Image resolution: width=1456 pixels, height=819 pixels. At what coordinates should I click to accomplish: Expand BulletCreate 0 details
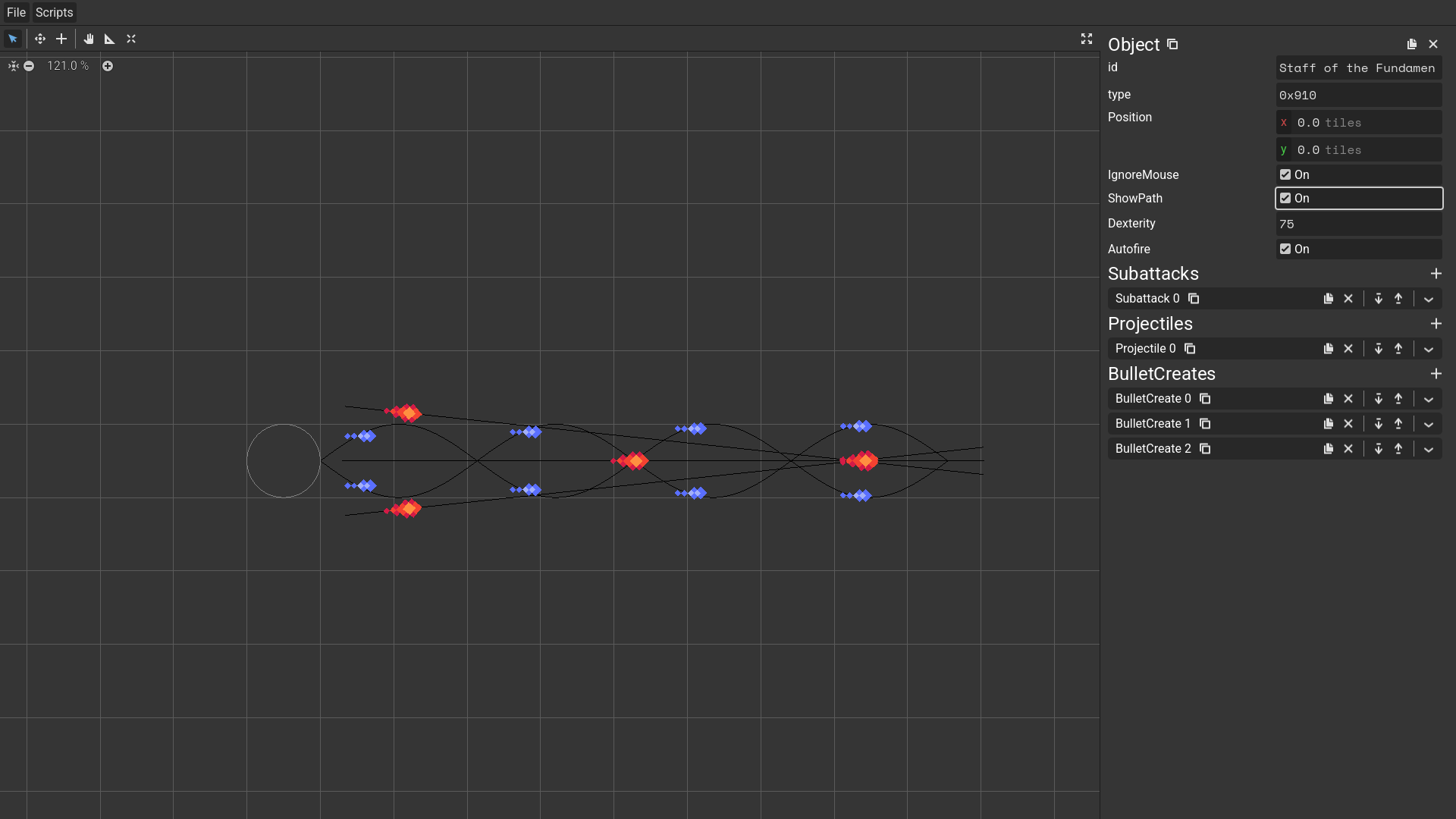click(1429, 399)
